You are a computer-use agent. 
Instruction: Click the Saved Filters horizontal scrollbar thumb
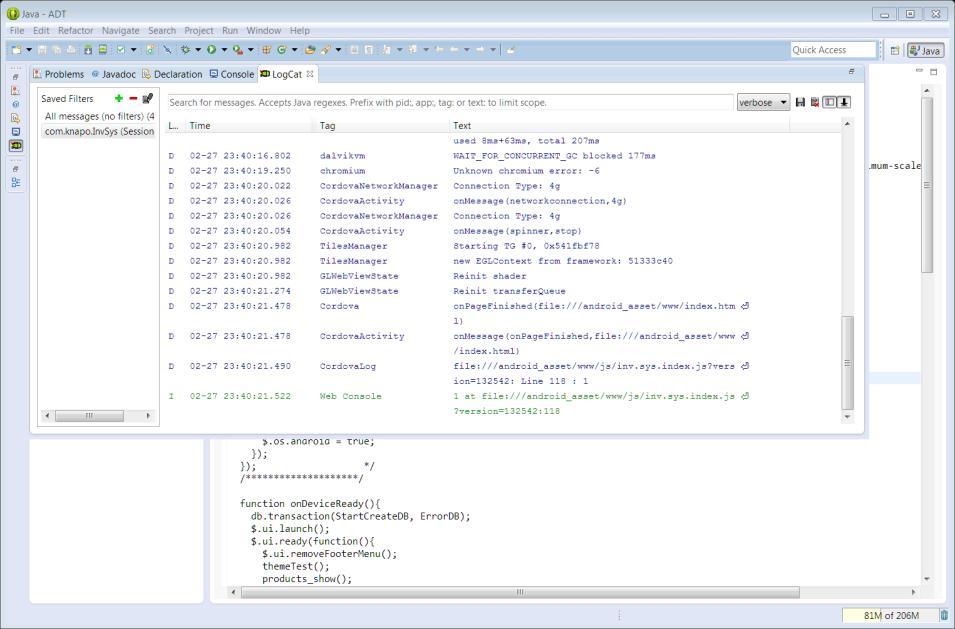point(90,416)
